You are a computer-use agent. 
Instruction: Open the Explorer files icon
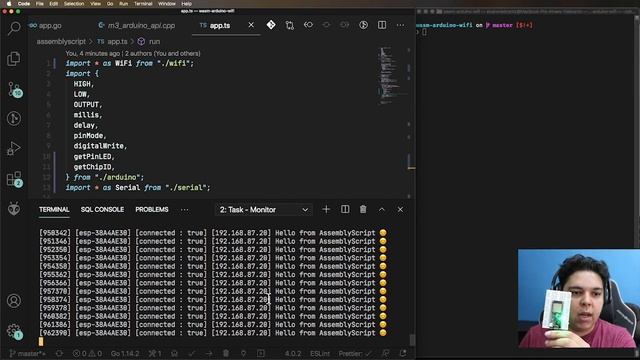(x=14, y=58)
